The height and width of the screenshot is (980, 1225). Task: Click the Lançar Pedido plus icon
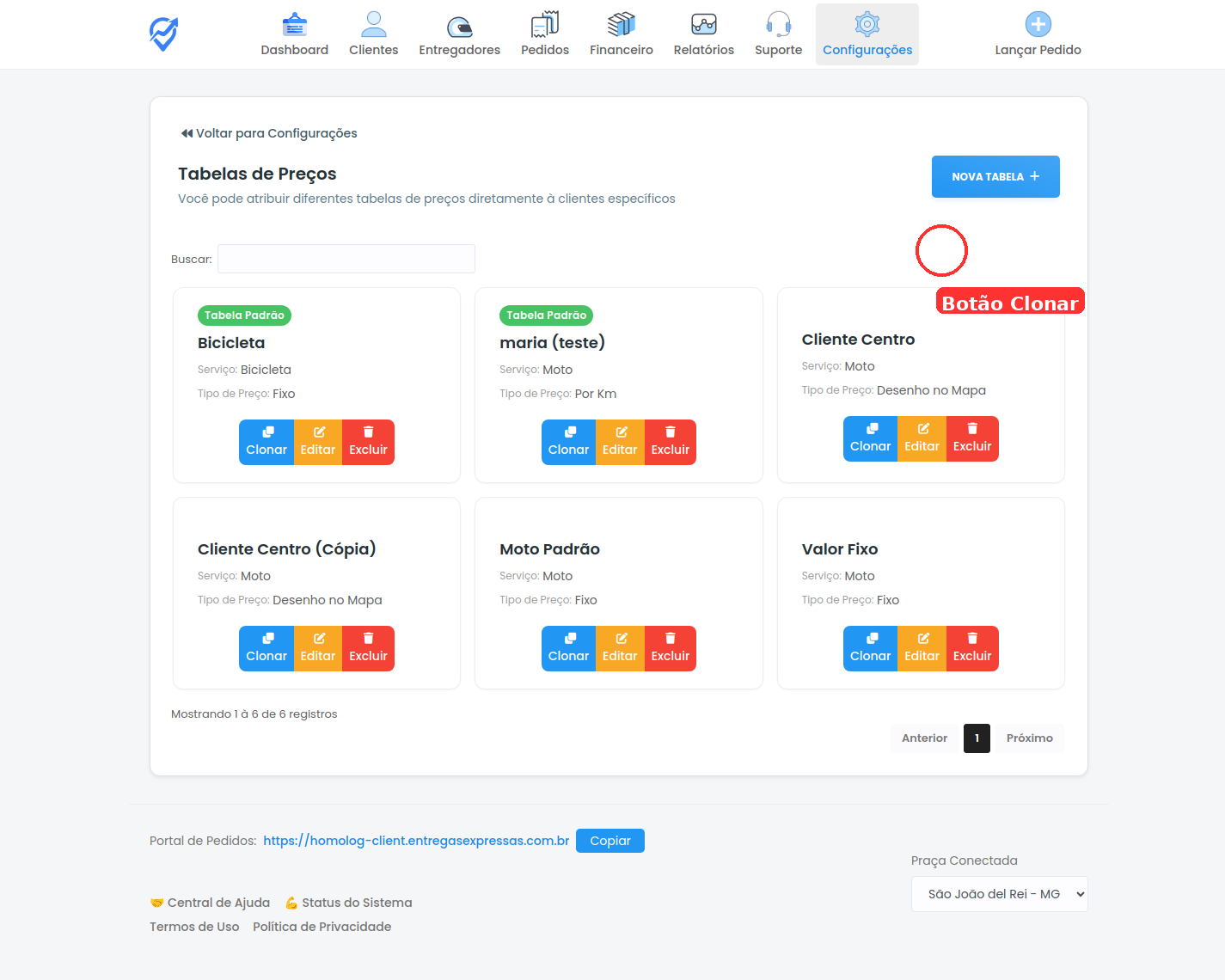click(1038, 25)
